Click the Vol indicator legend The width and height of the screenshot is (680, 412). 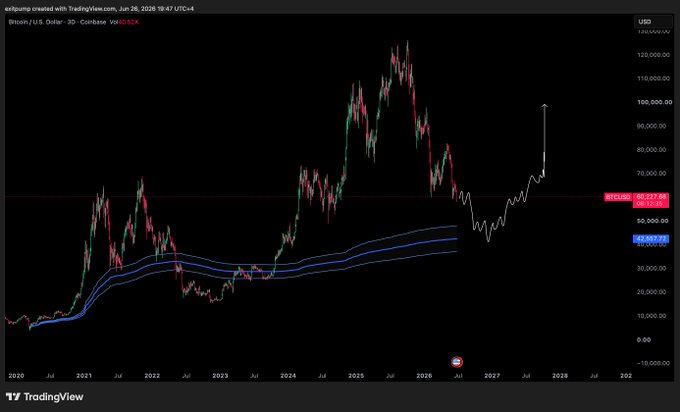(124, 22)
